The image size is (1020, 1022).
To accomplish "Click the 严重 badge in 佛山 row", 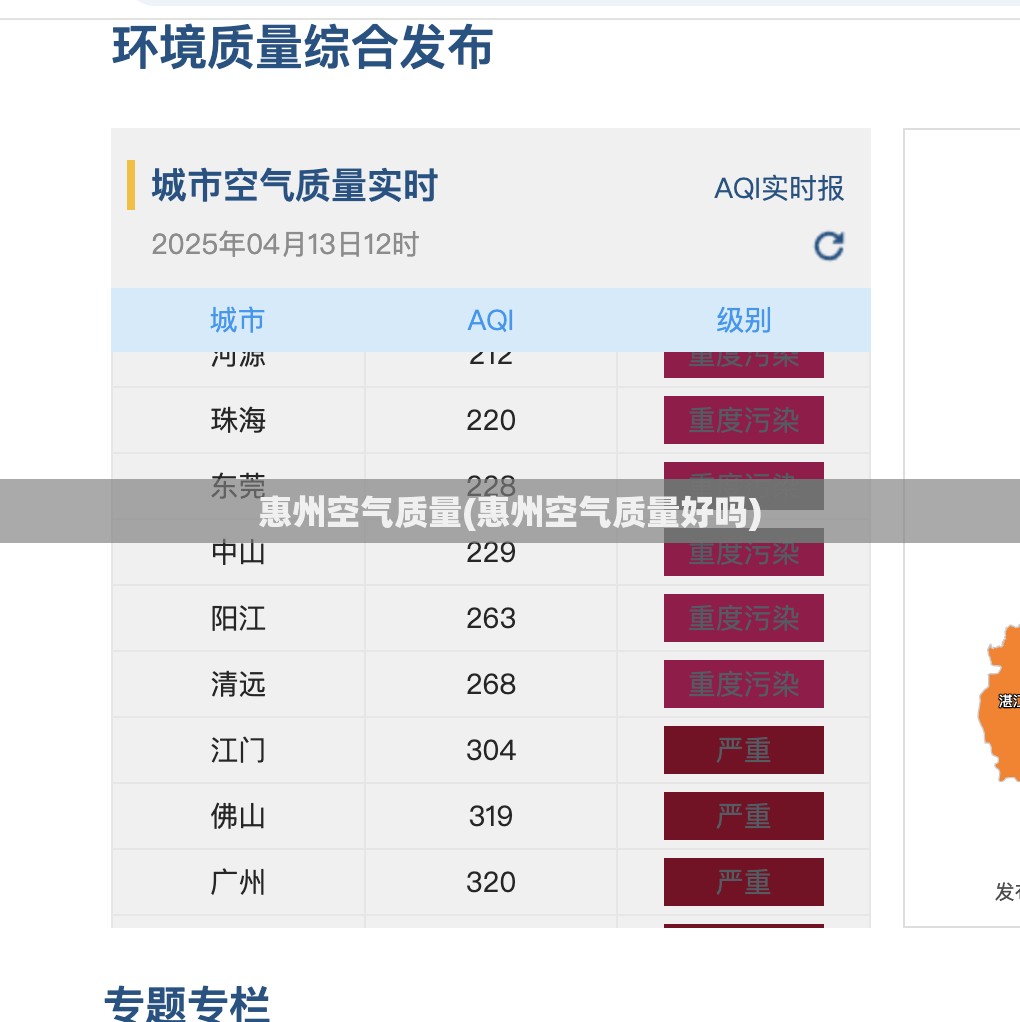I will pos(744,816).
